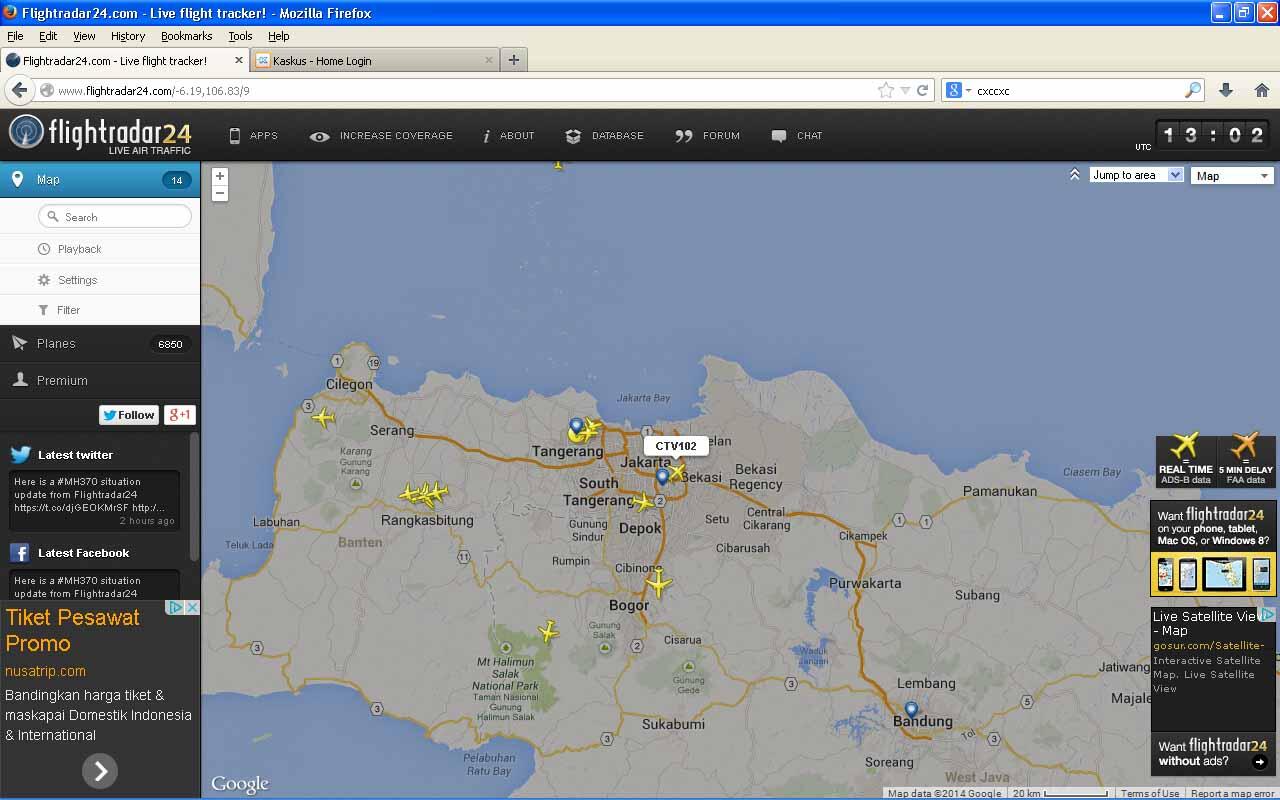Click the ad arrow button
The width and height of the screenshot is (1280, 800).
tap(99, 770)
